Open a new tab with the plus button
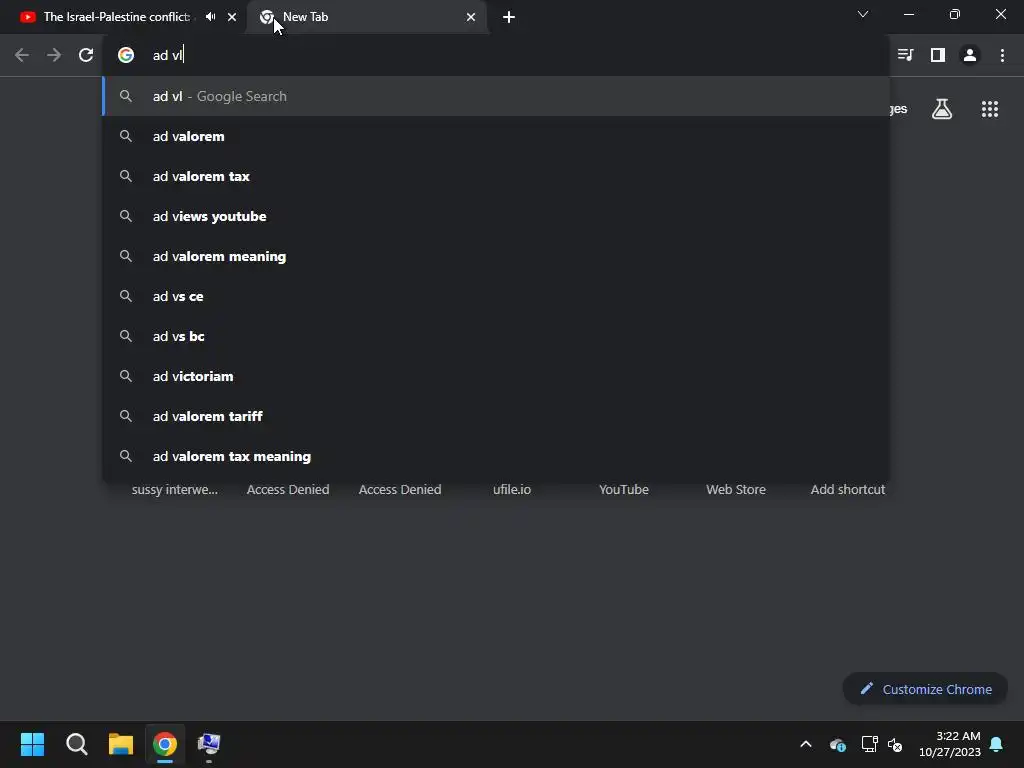The image size is (1024, 768). 509,17
